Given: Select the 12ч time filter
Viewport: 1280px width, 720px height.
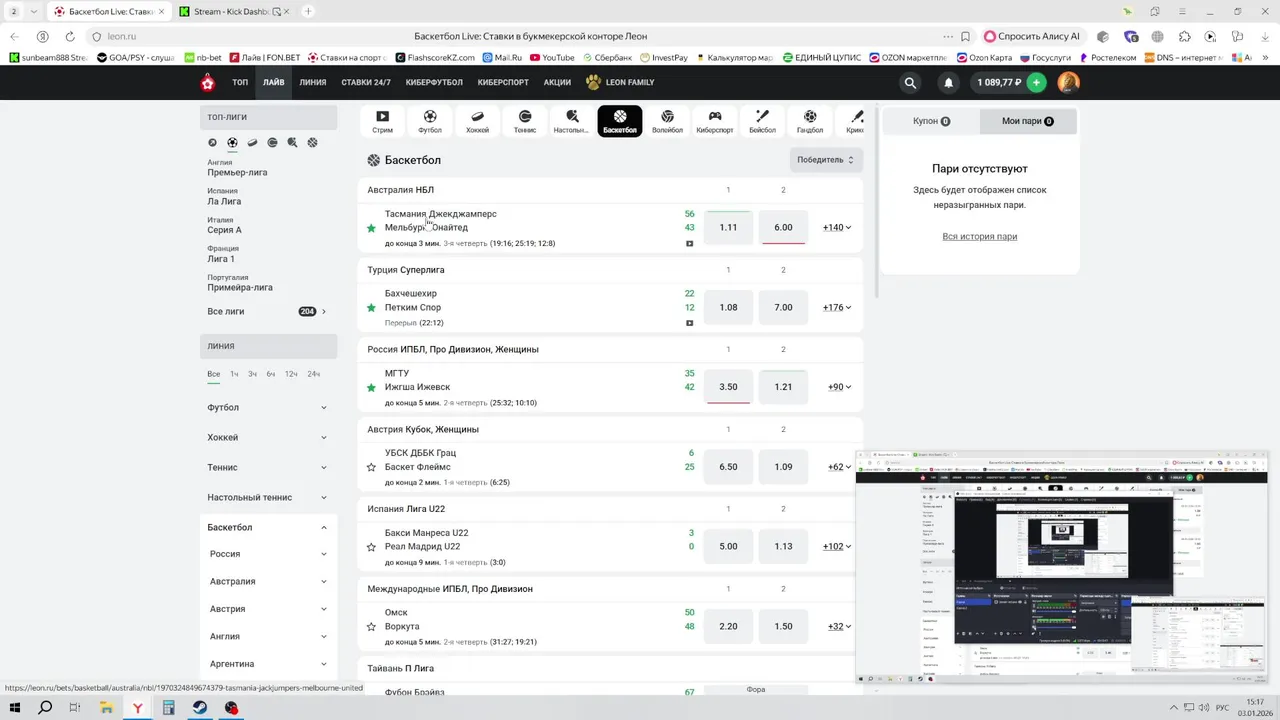Looking at the screenshot, I should point(291,374).
